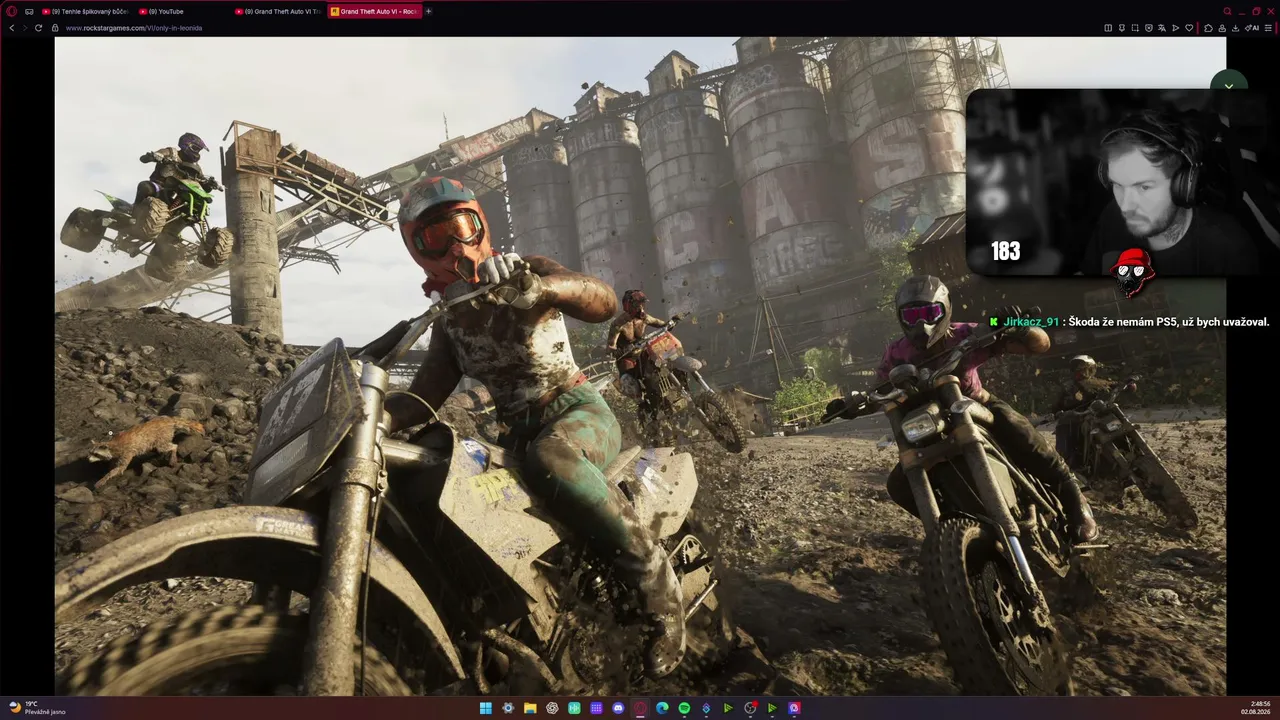Open File Explorer from the taskbar
This screenshot has height=720, width=1280.
(x=530, y=708)
